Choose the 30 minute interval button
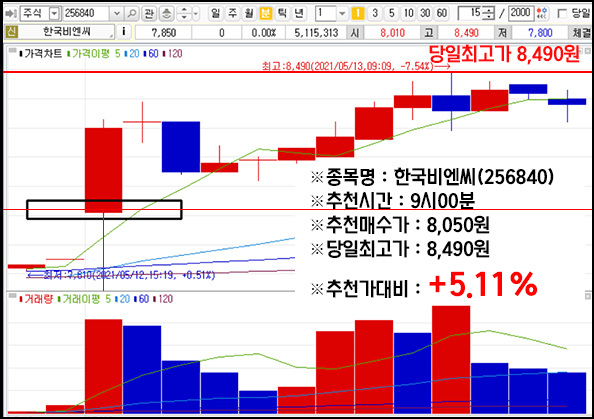Screen dimensions: 594x419 click(425, 14)
